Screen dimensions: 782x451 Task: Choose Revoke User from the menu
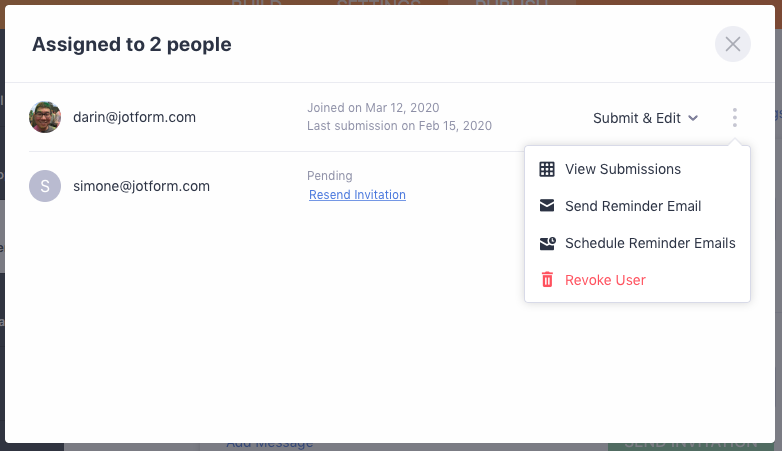click(x=605, y=280)
